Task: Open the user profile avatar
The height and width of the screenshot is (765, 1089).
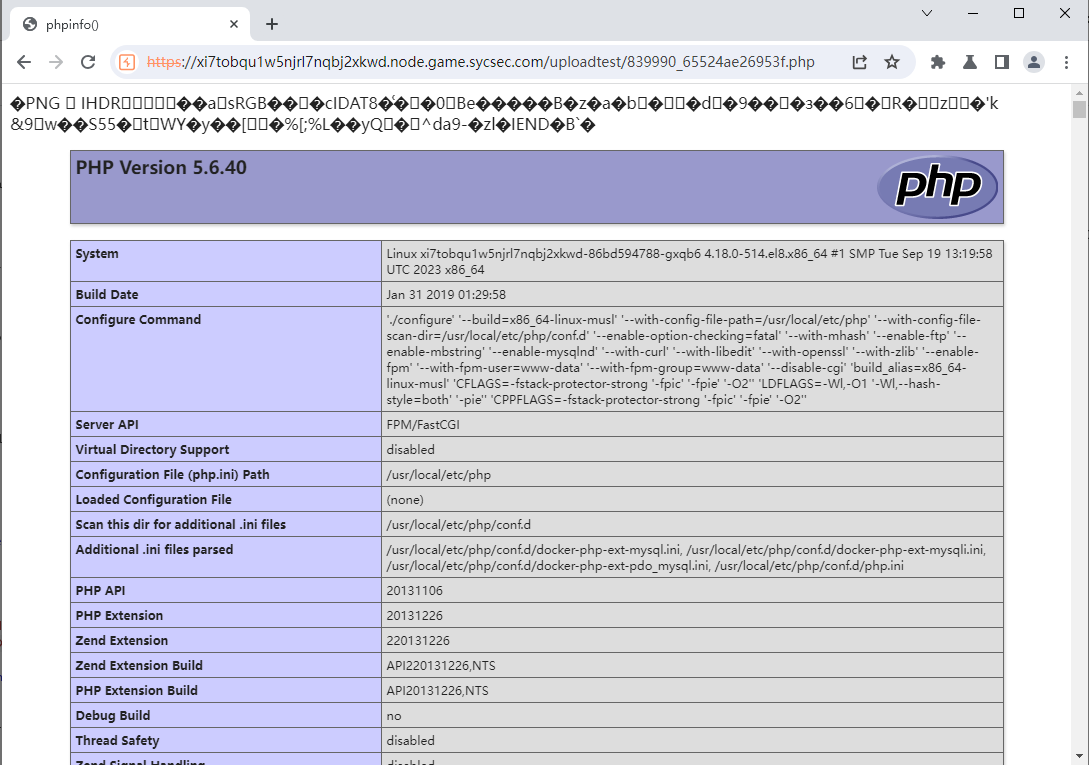Action: 1033,62
